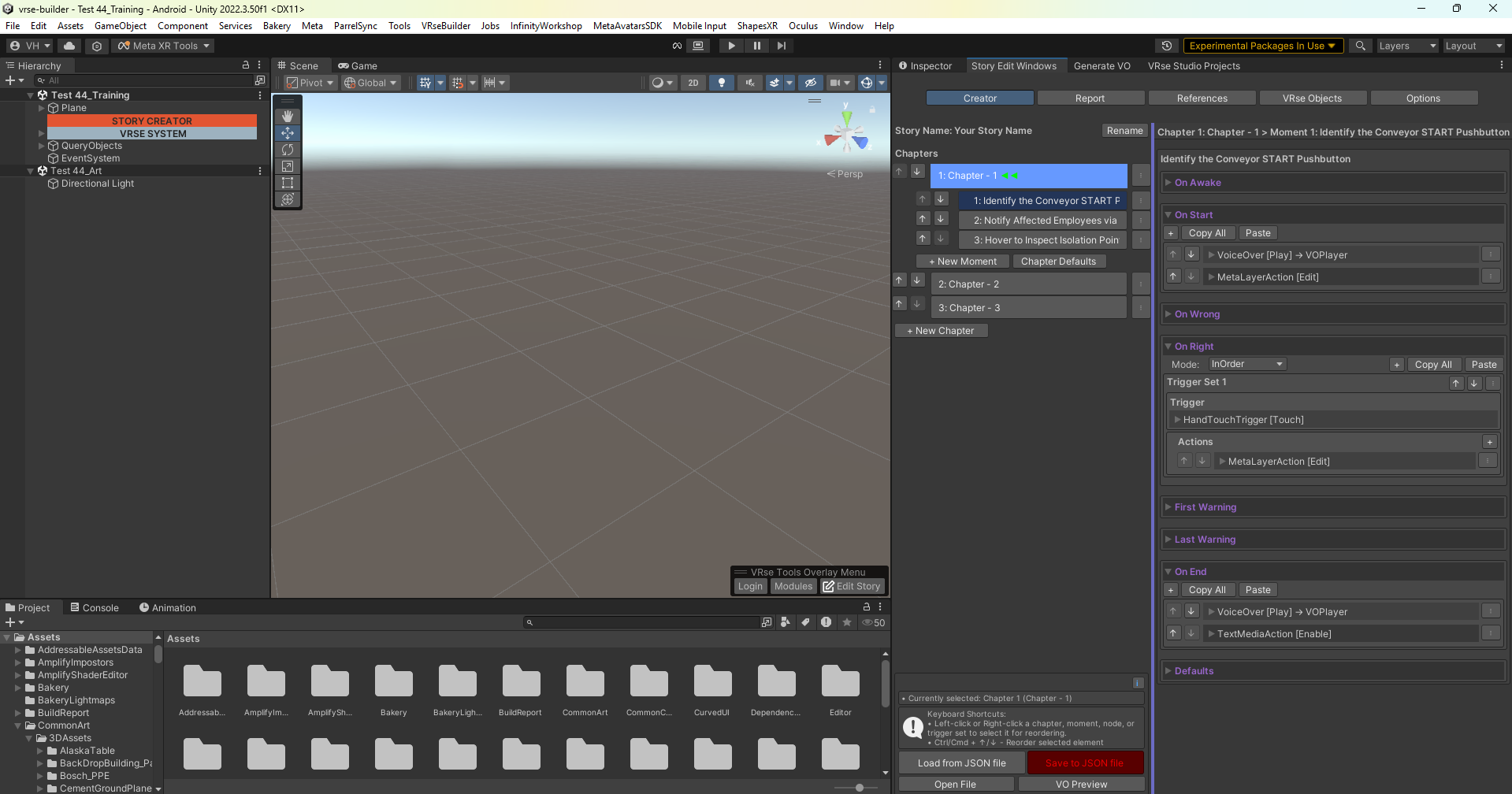This screenshot has height=794, width=1512.
Task: Open the version control settings icon
Action: click(97, 46)
